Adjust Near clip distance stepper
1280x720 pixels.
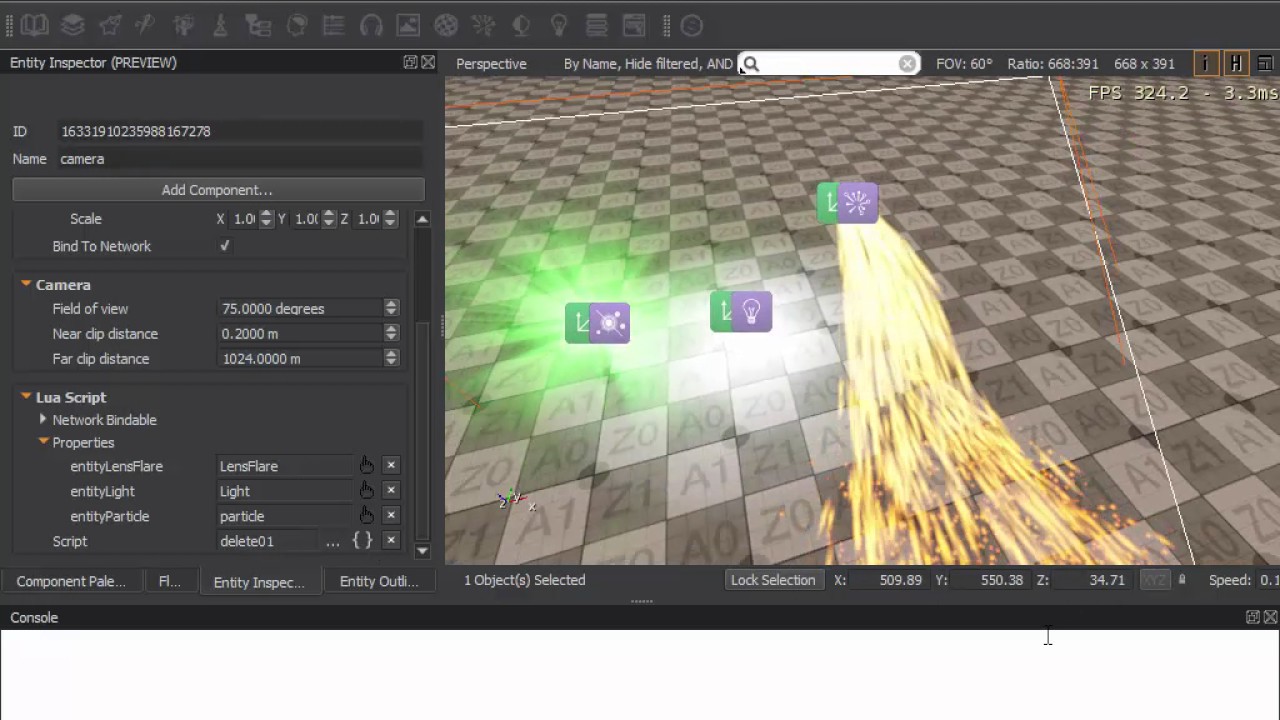click(391, 334)
